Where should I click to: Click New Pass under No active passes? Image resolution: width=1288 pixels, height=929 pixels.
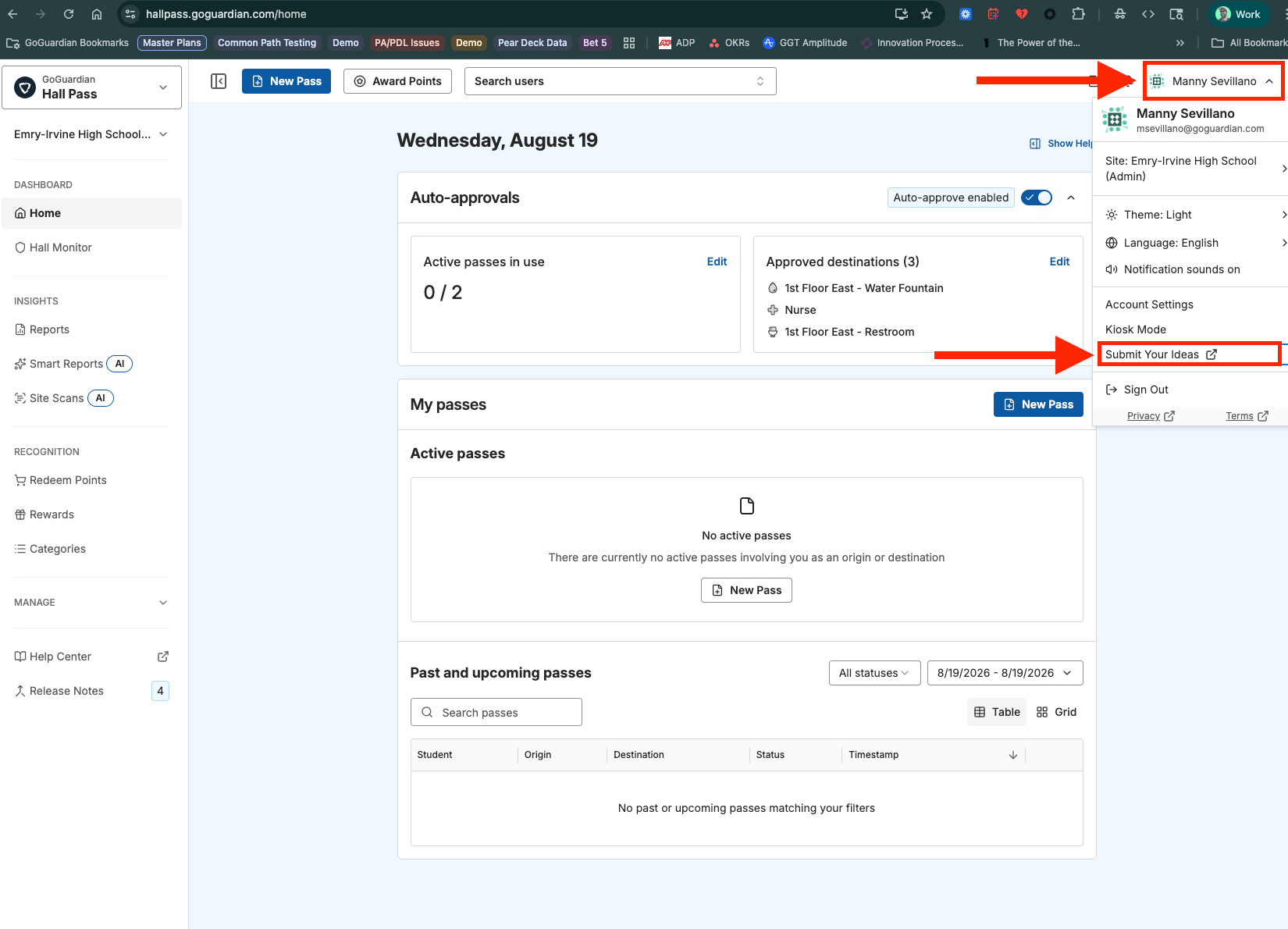746,590
